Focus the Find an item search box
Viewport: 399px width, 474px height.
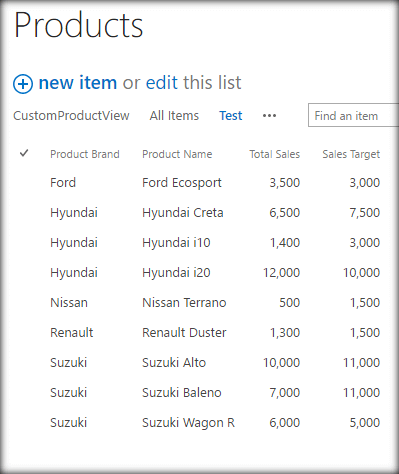click(x=353, y=115)
